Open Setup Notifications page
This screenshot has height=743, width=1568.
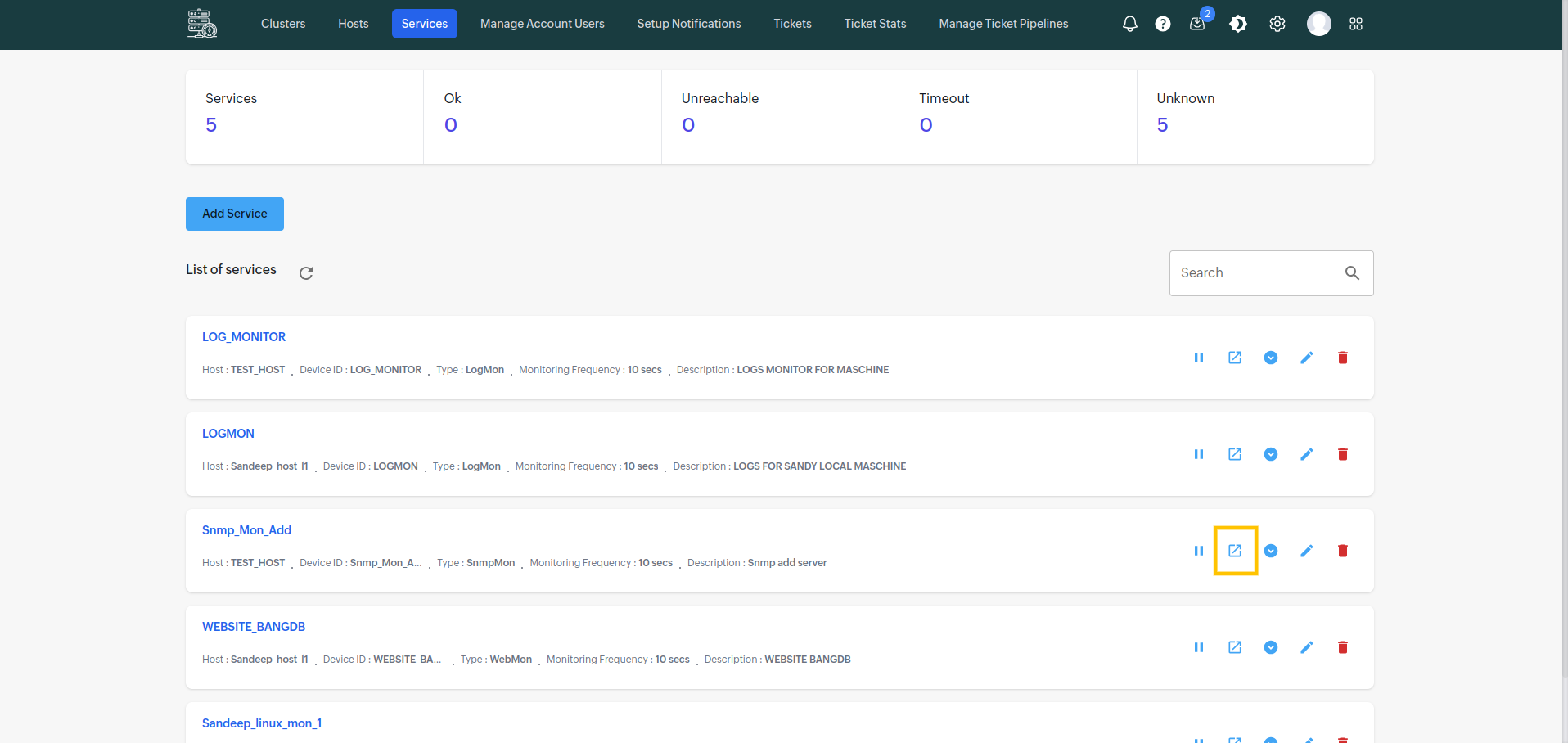pyautogui.click(x=689, y=24)
